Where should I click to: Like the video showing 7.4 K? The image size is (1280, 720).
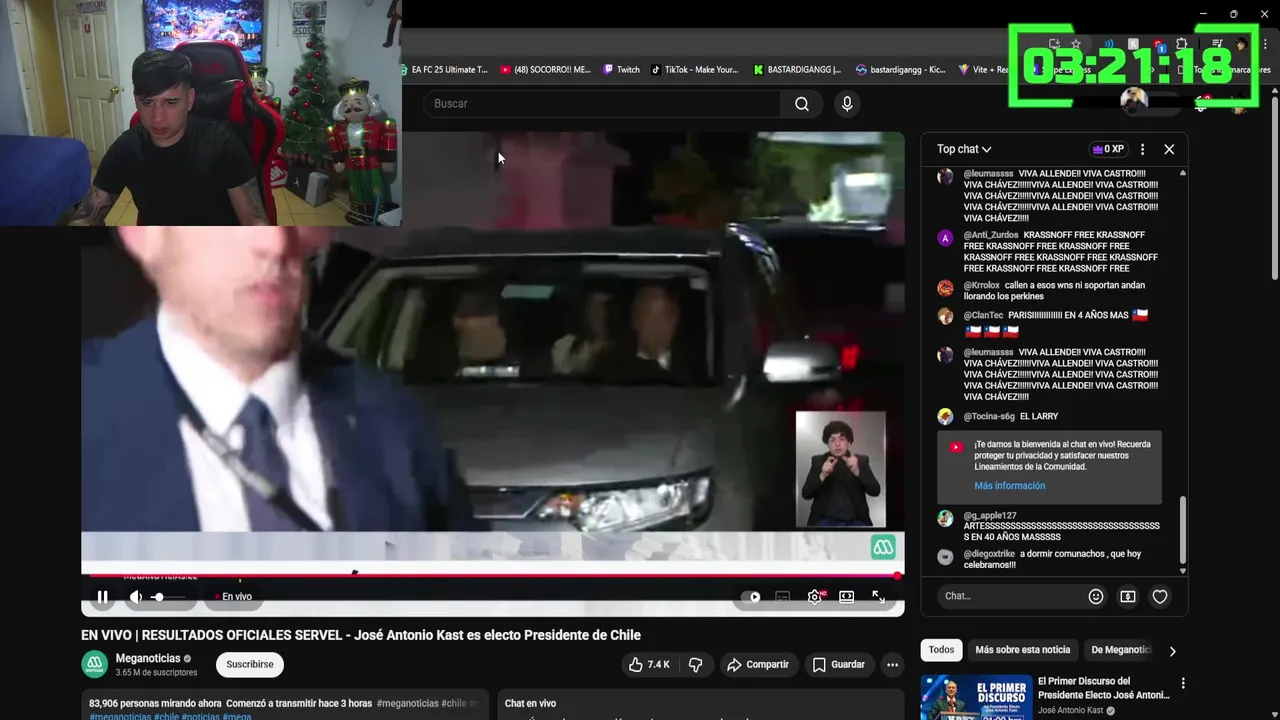click(649, 664)
